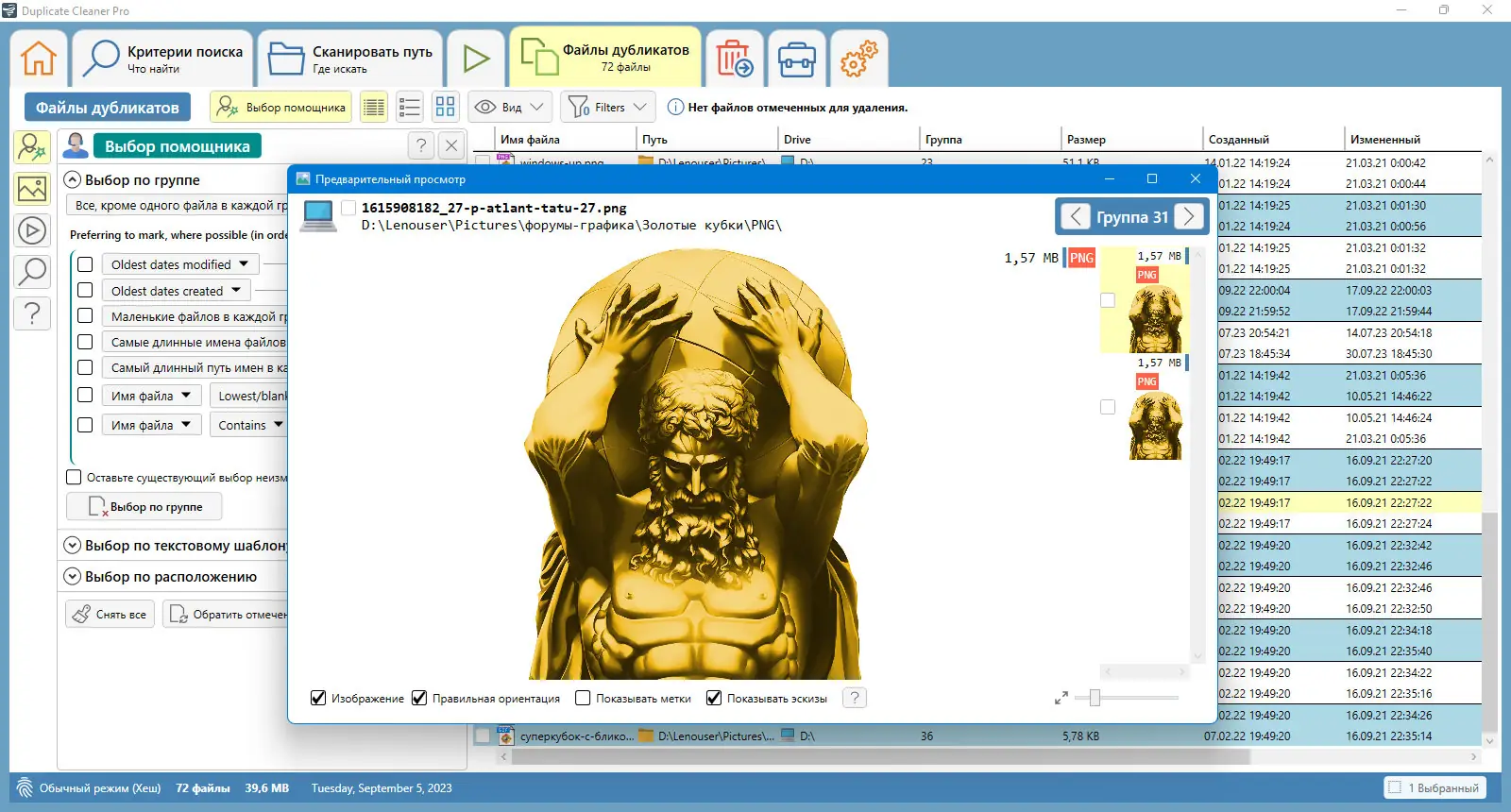Screen dimensions: 1511x812
Task: Click the Снять все button
Action: click(x=110, y=614)
